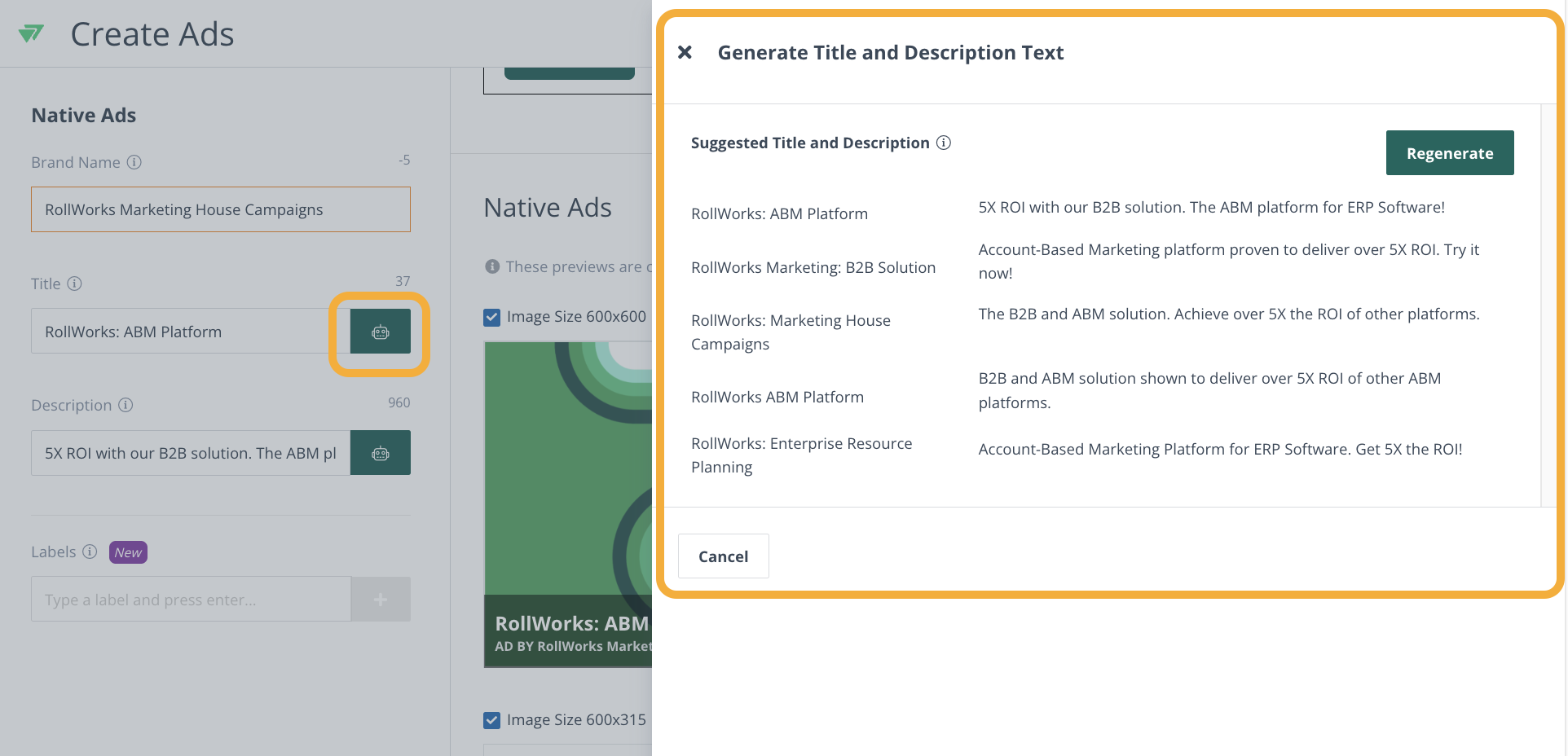The height and width of the screenshot is (756, 1568).
Task: Click the Cancel button
Action: tap(723, 556)
